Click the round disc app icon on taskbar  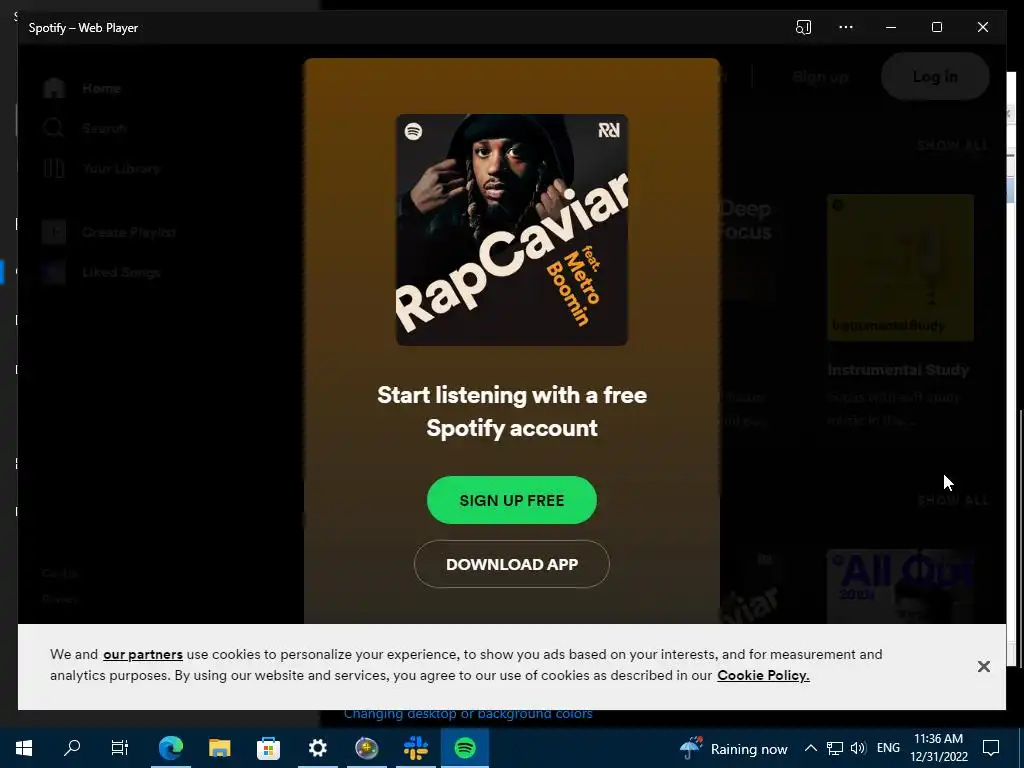pos(366,748)
